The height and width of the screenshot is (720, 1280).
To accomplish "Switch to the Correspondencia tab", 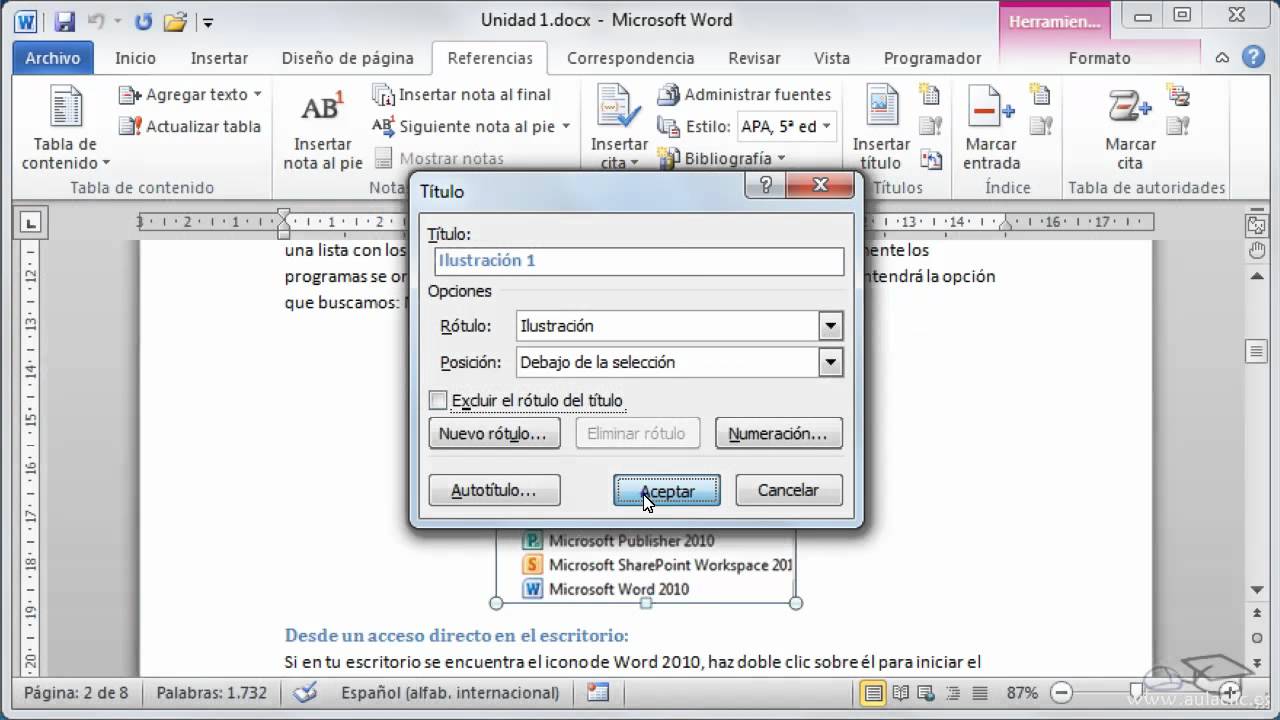I will (630, 58).
